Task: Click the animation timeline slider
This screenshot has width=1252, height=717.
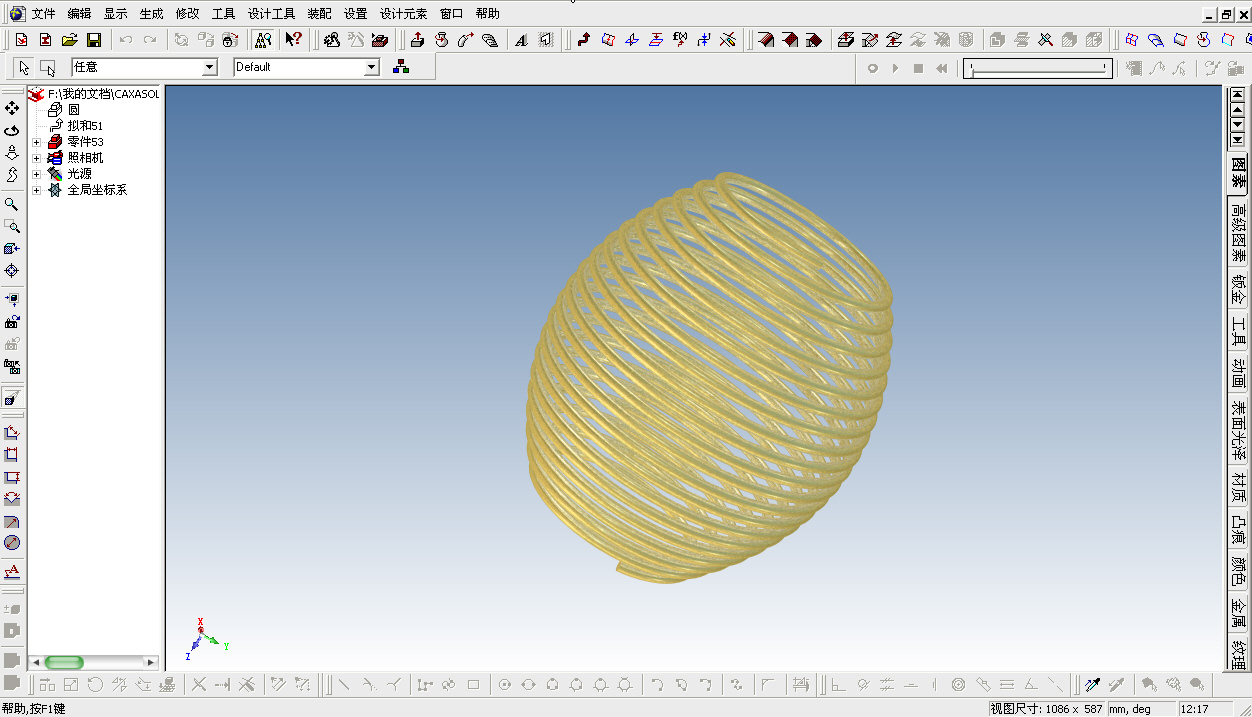Action: (1038, 68)
